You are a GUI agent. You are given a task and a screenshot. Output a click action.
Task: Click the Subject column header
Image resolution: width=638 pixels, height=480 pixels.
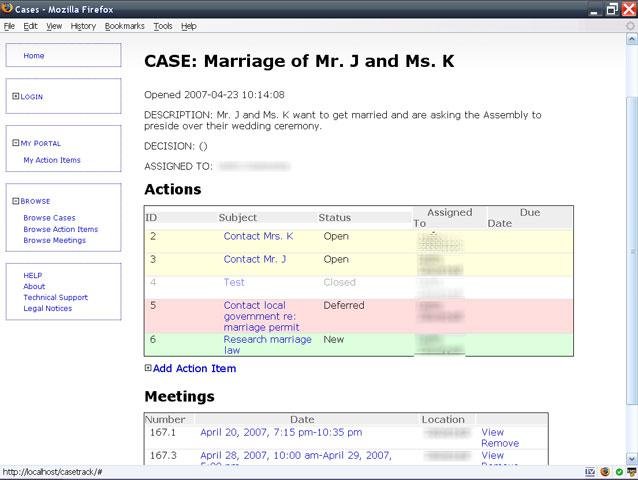(238, 218)
